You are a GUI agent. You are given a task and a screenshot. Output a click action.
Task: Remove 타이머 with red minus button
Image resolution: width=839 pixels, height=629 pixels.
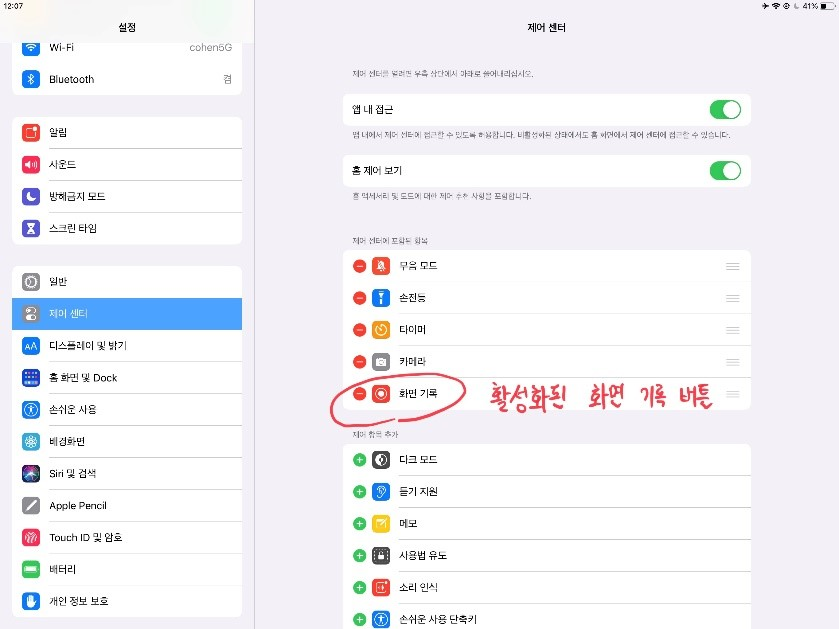tap(360, 330)
